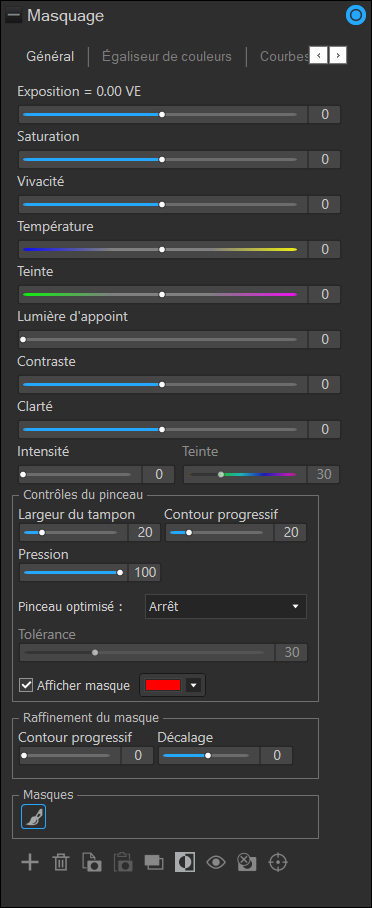This screenshot has width=372, height=908.
Task: Add a new mask with plus icon
Action: pyautogui.click(x=30, y=862)
